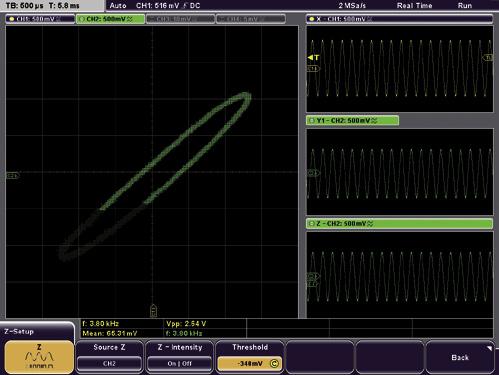Click the rotary knob icon beside Threshold value
The height and width of the screenshot is (375, 499).
tap(274, 363)
